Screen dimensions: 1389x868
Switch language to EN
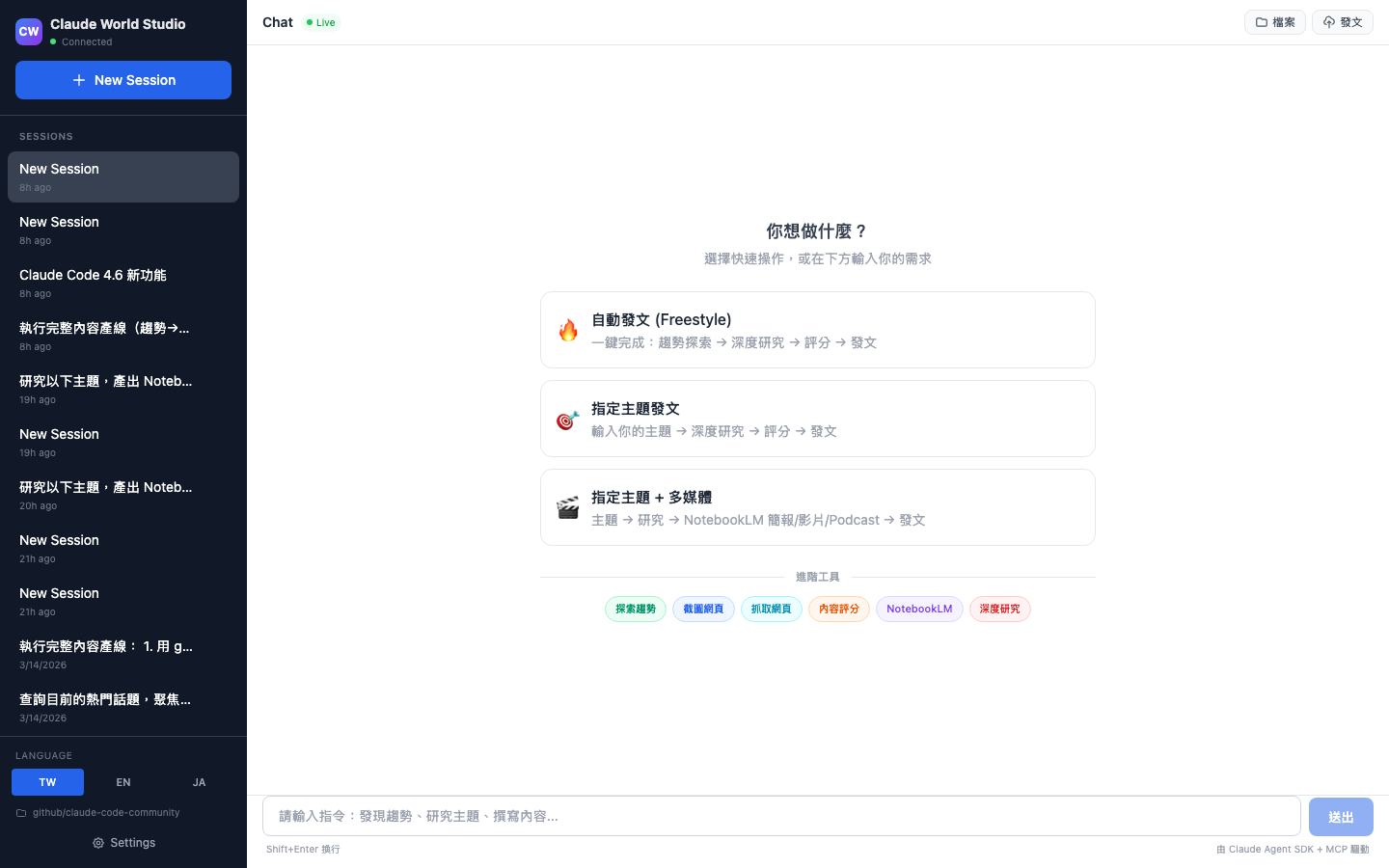coord(123,782)
